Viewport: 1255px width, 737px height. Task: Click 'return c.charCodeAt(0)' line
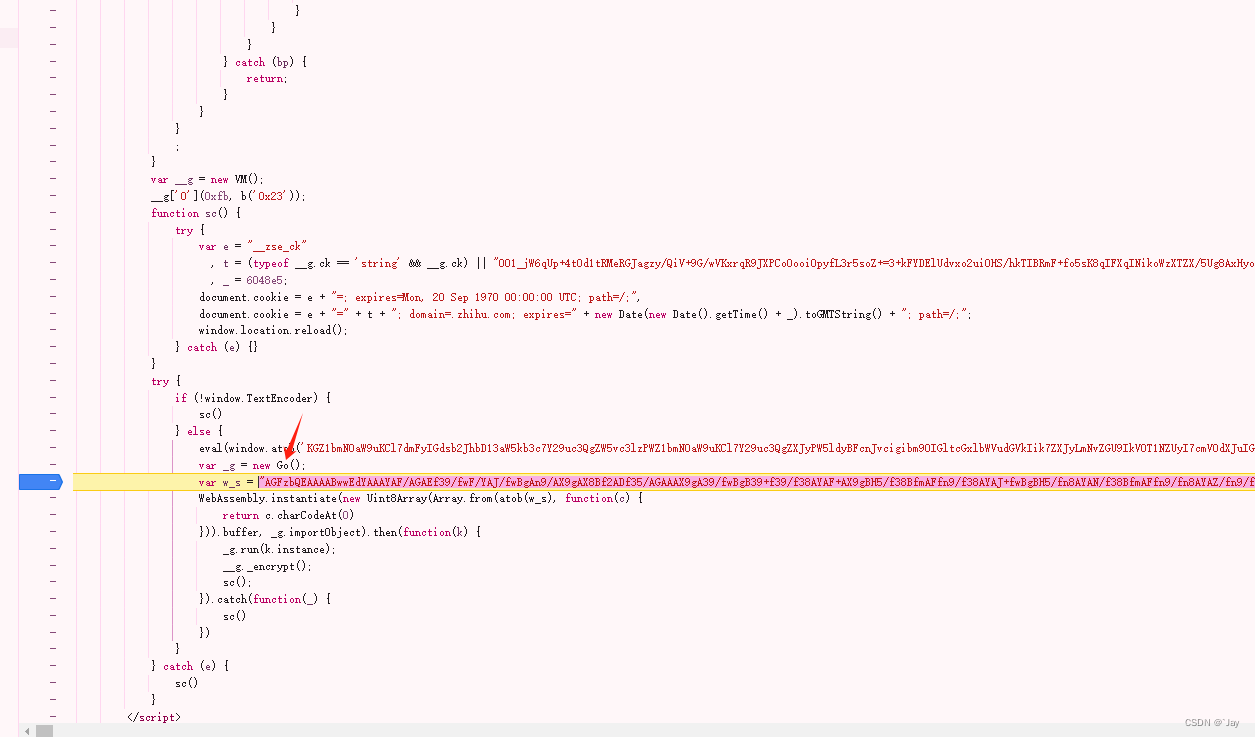[x=288, y=515]
